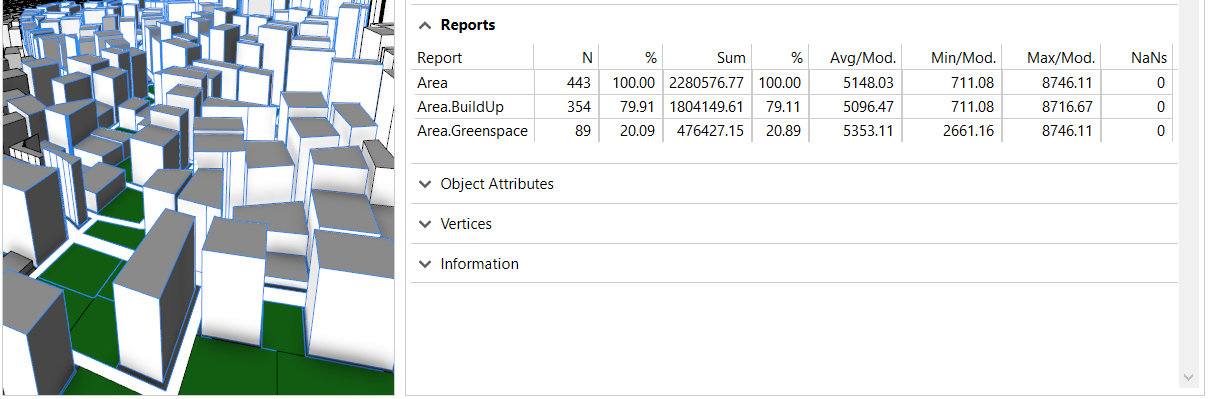Sort by the Avg/Mod. column header
The width and height of the screenshot is (1210, 399).
click(x=864, y=57)
